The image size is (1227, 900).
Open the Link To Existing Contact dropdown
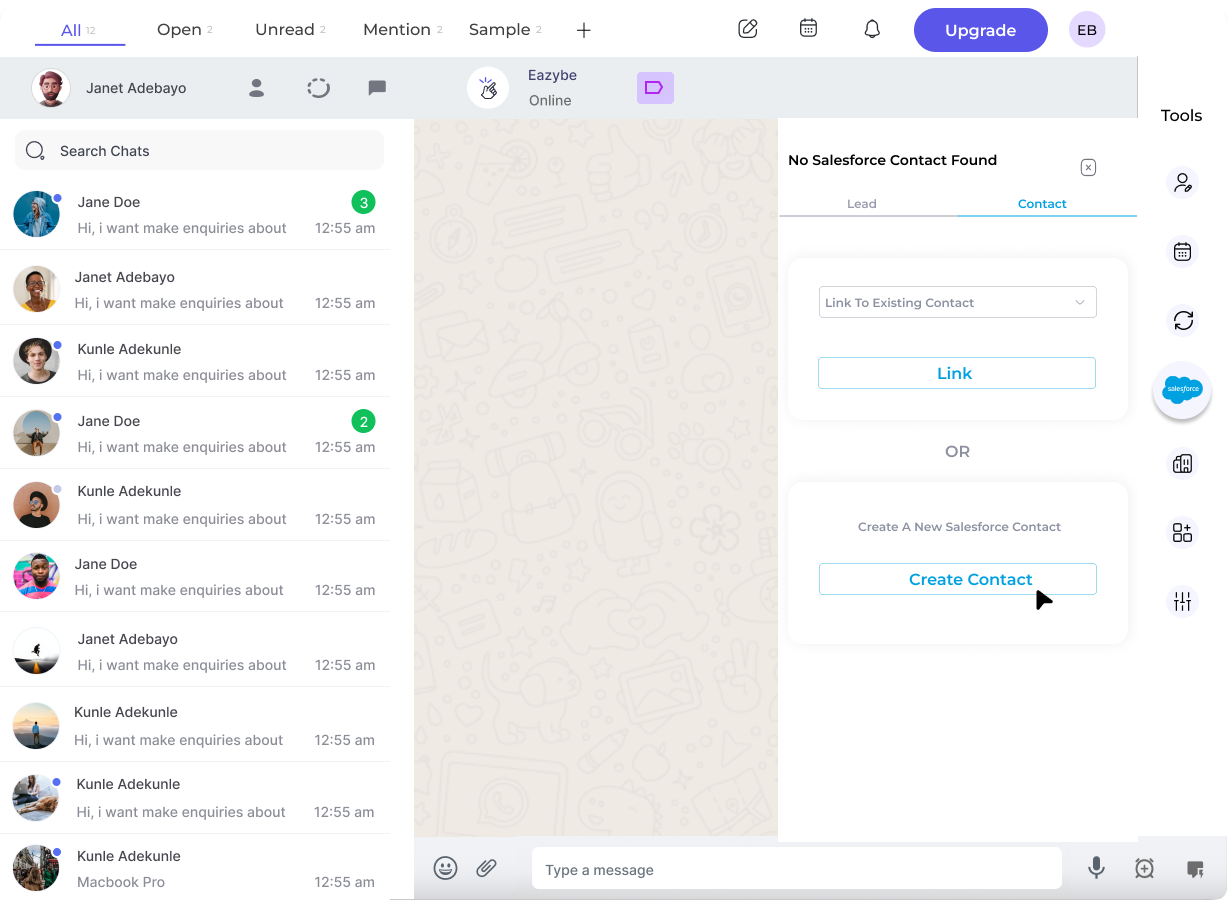957,302
